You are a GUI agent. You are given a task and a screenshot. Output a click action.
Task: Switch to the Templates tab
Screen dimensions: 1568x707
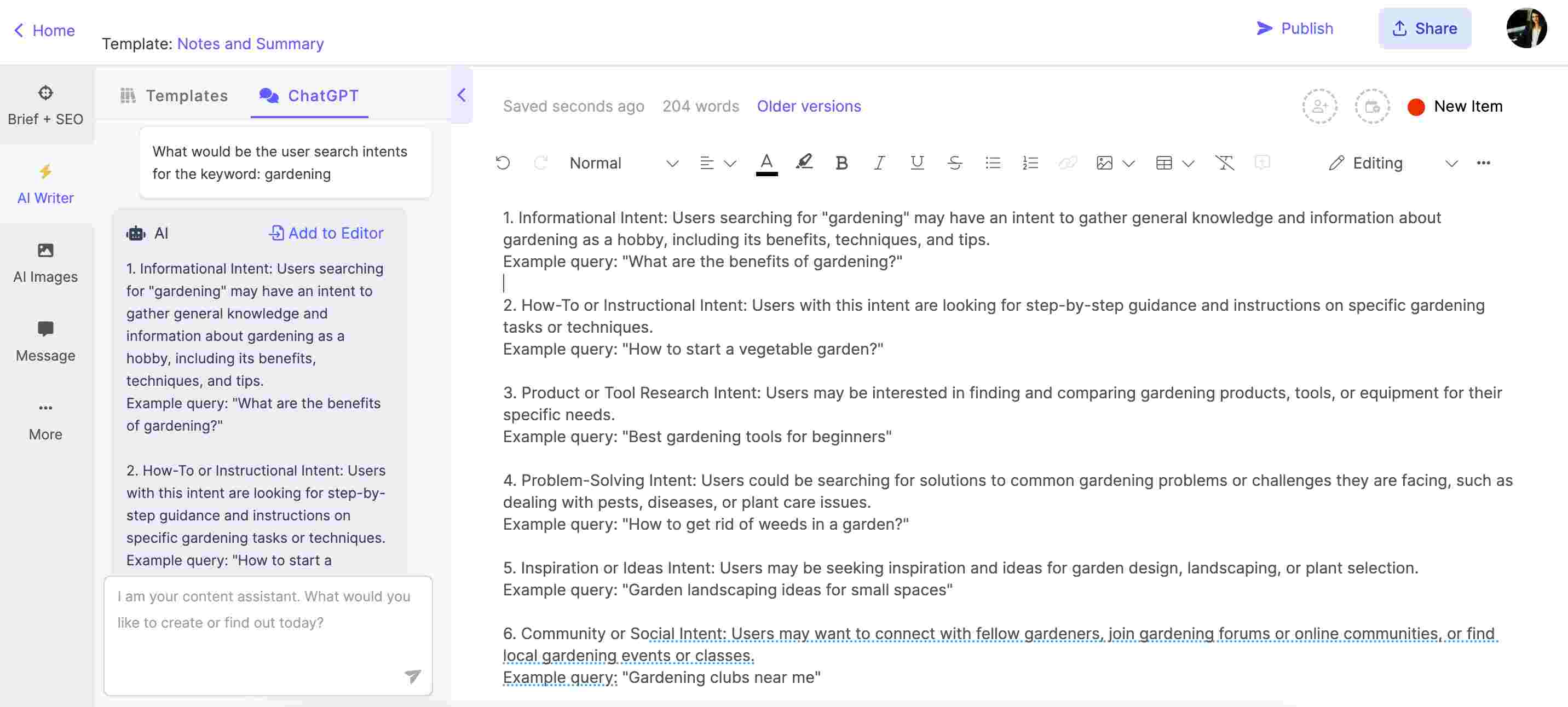tap(173, 94)
